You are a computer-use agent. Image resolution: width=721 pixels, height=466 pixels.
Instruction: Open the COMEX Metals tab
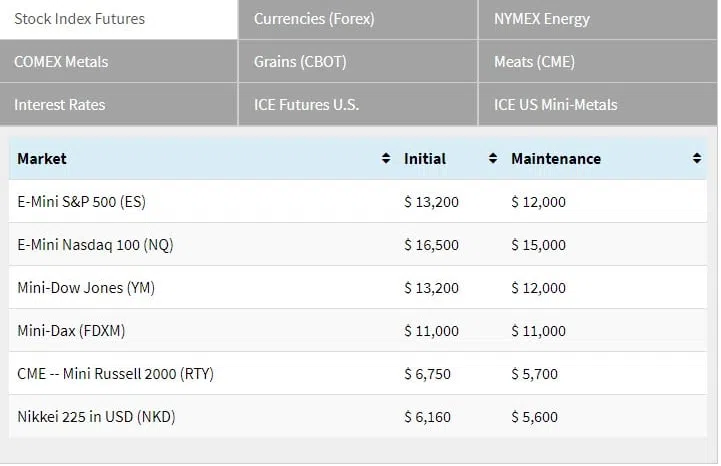click(x=119, y=62)
